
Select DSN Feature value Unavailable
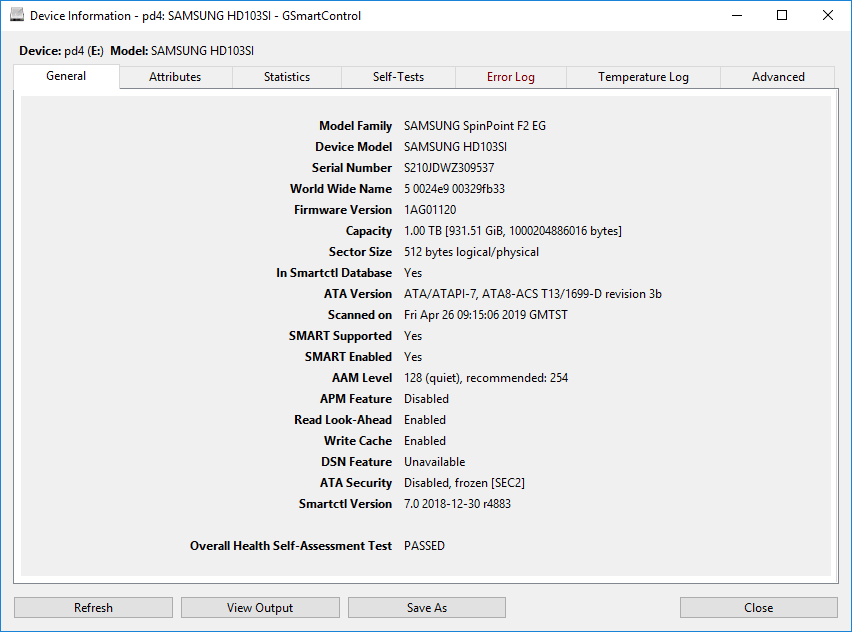[x=434, y=462]
